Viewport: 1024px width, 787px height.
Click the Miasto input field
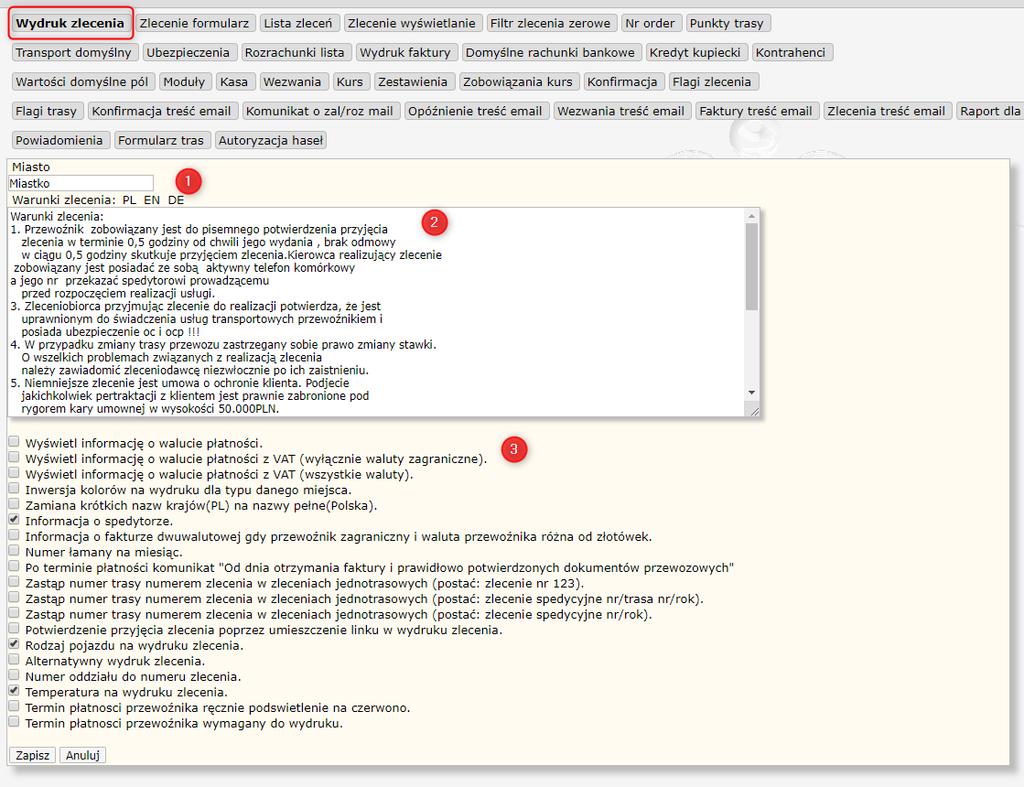point(81,184)
